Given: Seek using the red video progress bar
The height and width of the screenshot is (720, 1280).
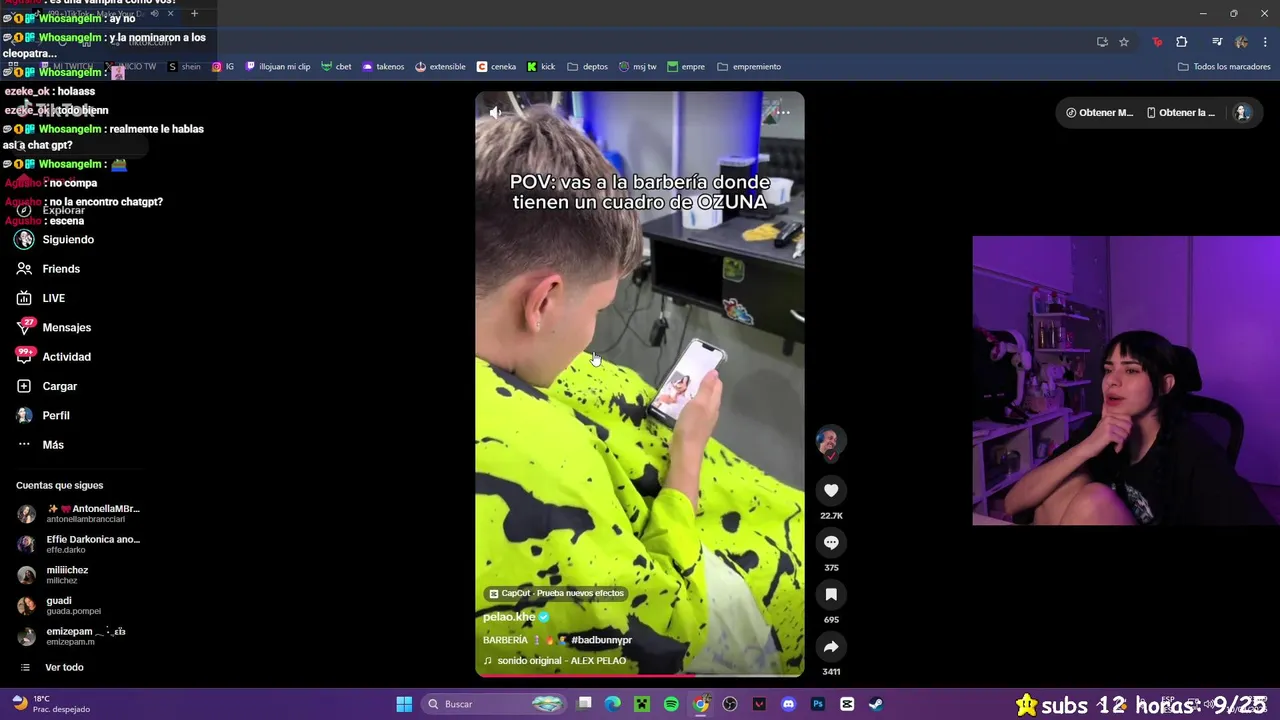Looking at the screenshot, I should coord(640,675).
